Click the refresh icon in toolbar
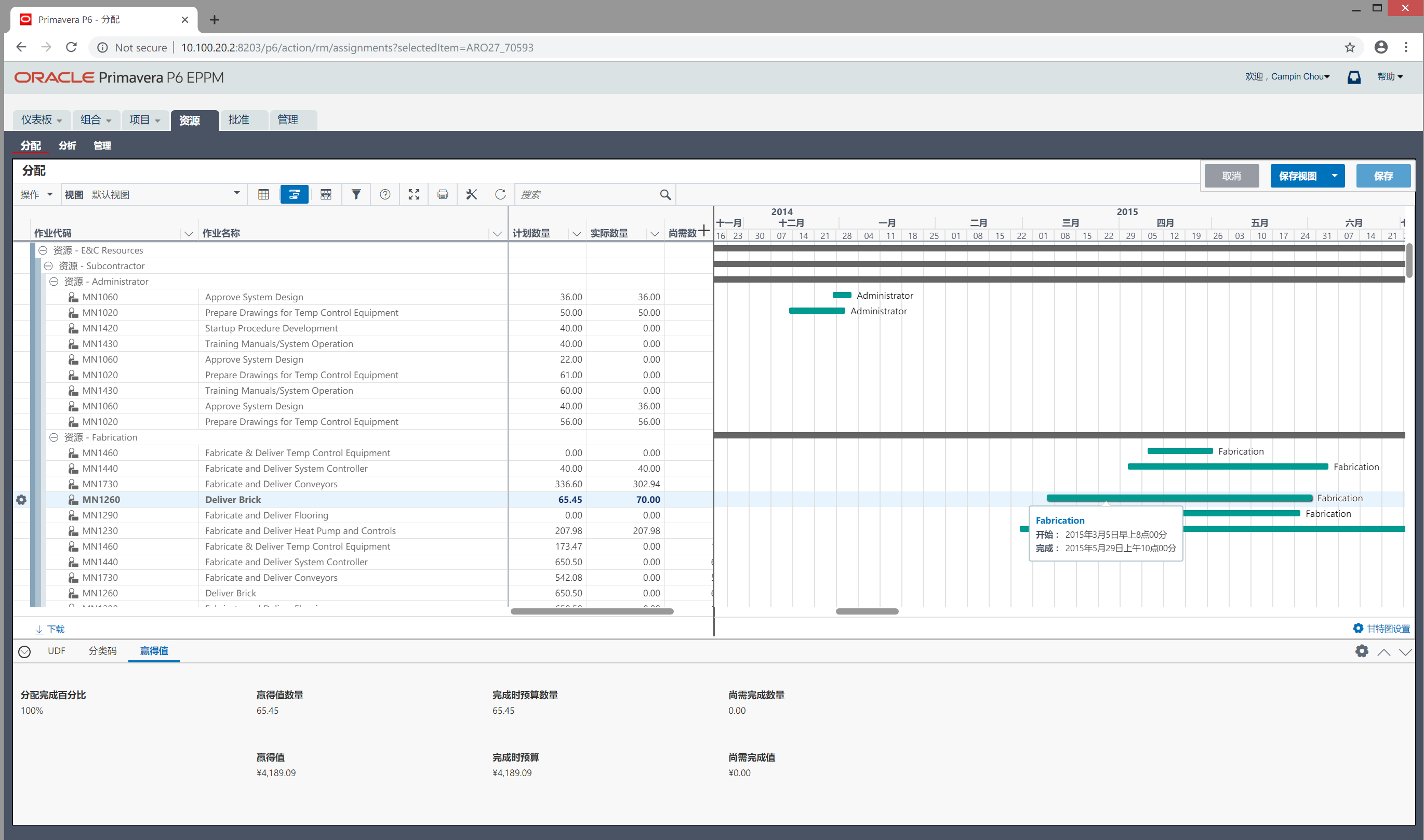 500,194
